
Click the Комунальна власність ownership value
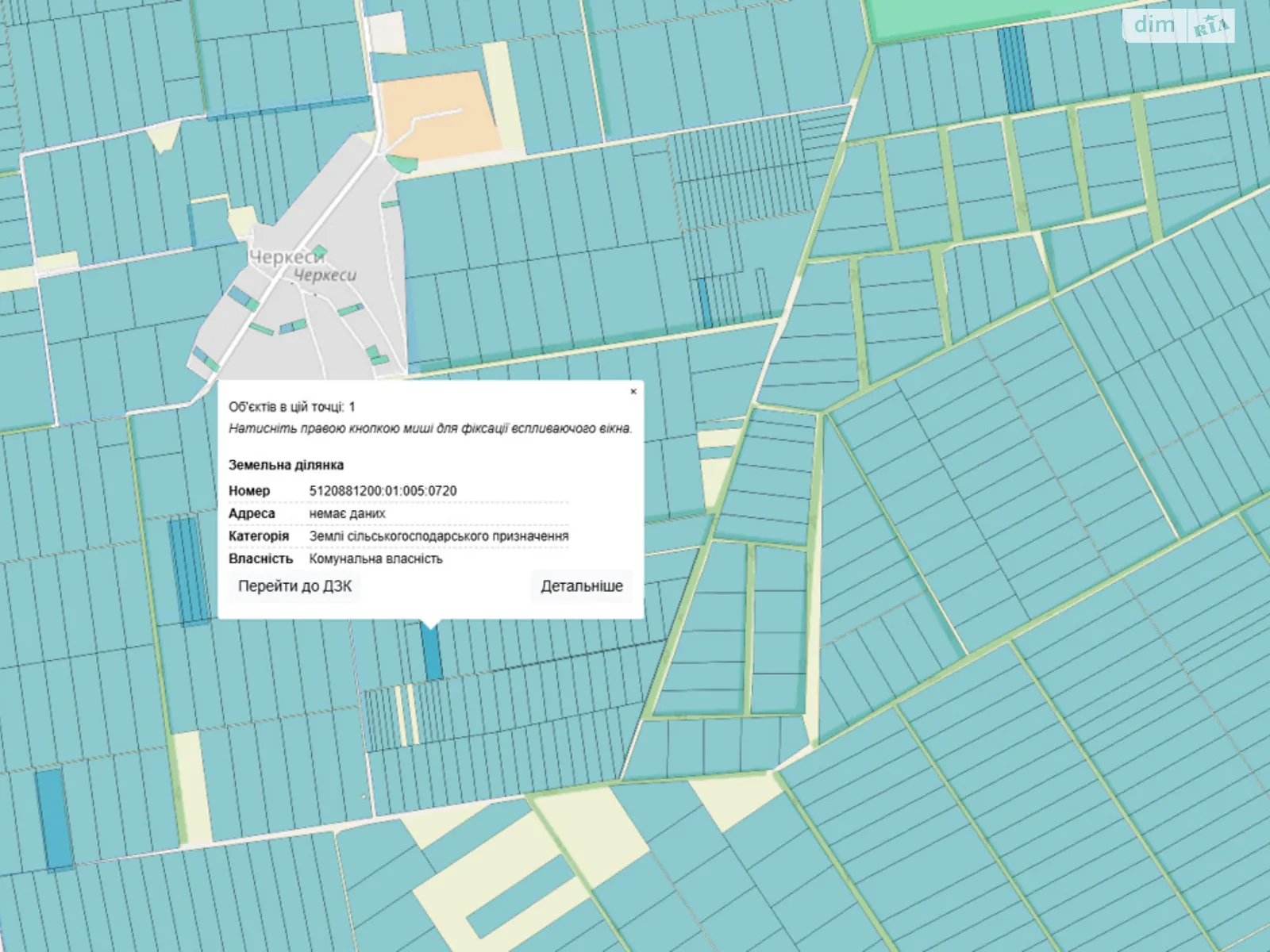(x=375, y=559)
